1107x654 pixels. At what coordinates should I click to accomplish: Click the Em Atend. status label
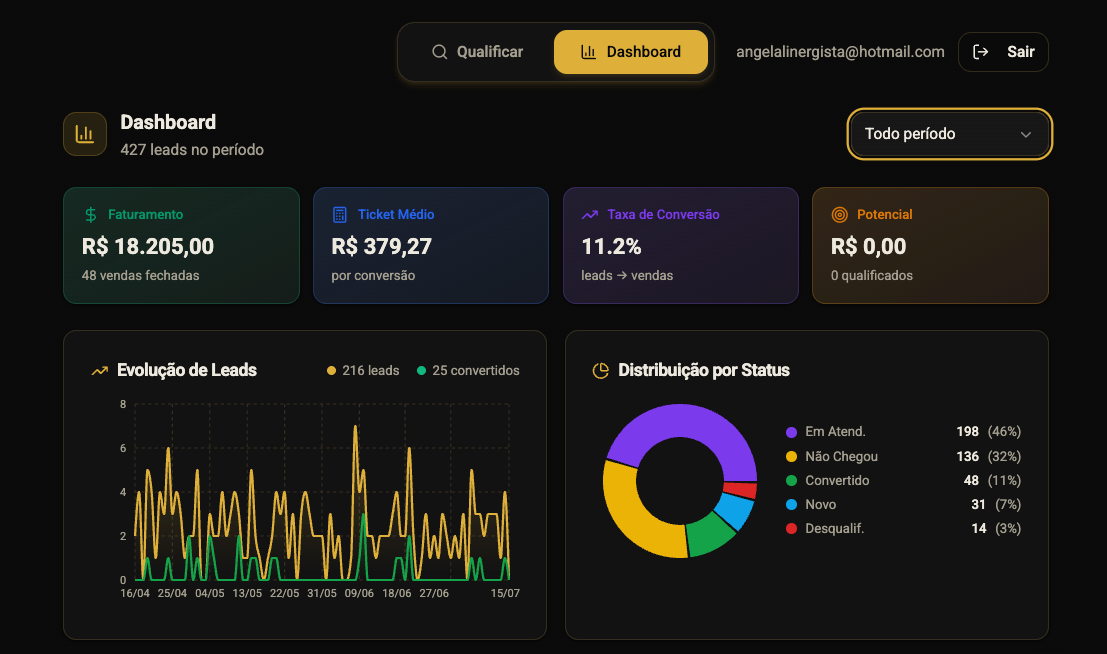[x=835, y=432]
